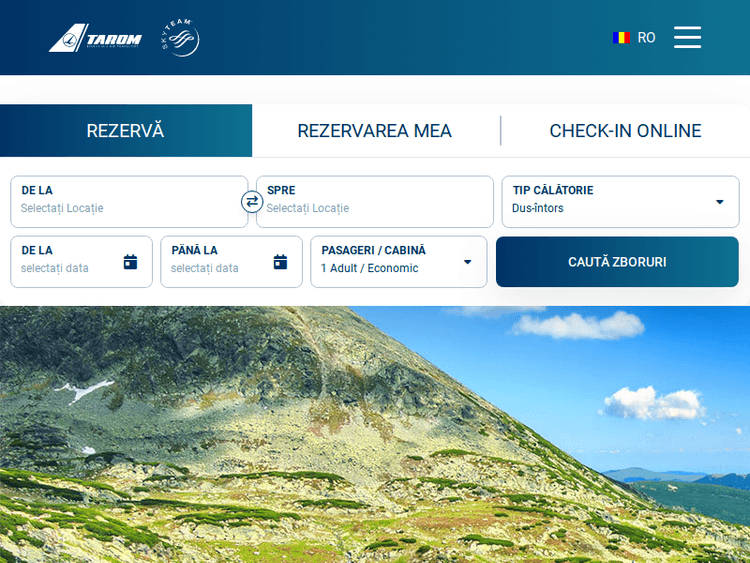
Task: Click the CAUTĂ ZBORURI button
Action: [617, 262]
